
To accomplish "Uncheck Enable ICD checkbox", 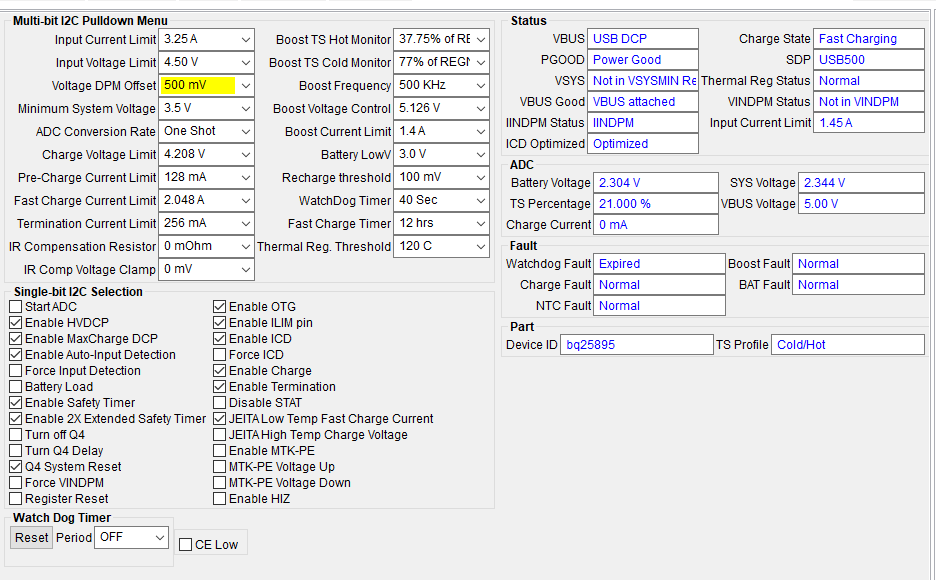I will [x=220, y=339].
